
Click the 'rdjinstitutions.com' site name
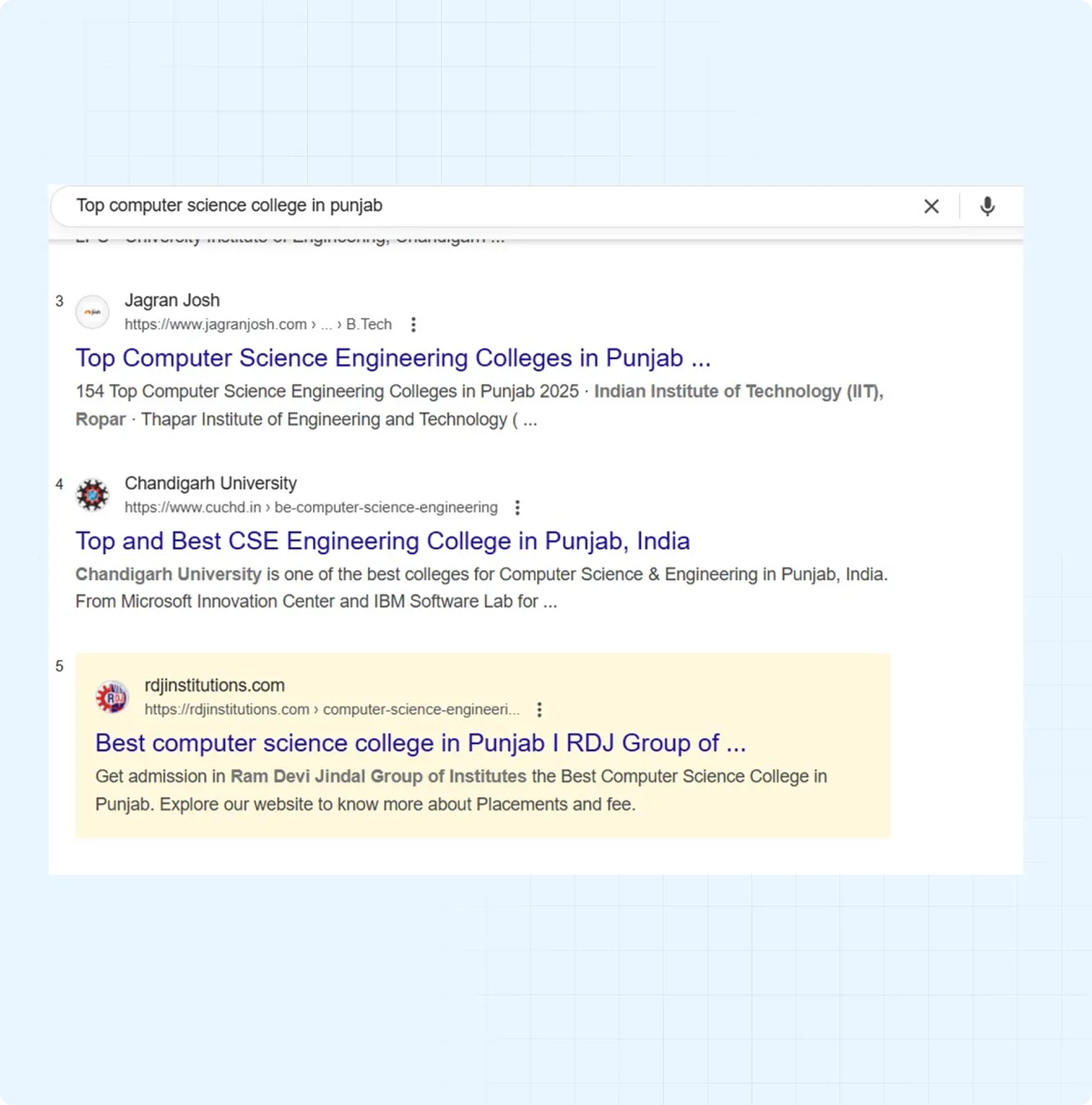click(214, 686)
